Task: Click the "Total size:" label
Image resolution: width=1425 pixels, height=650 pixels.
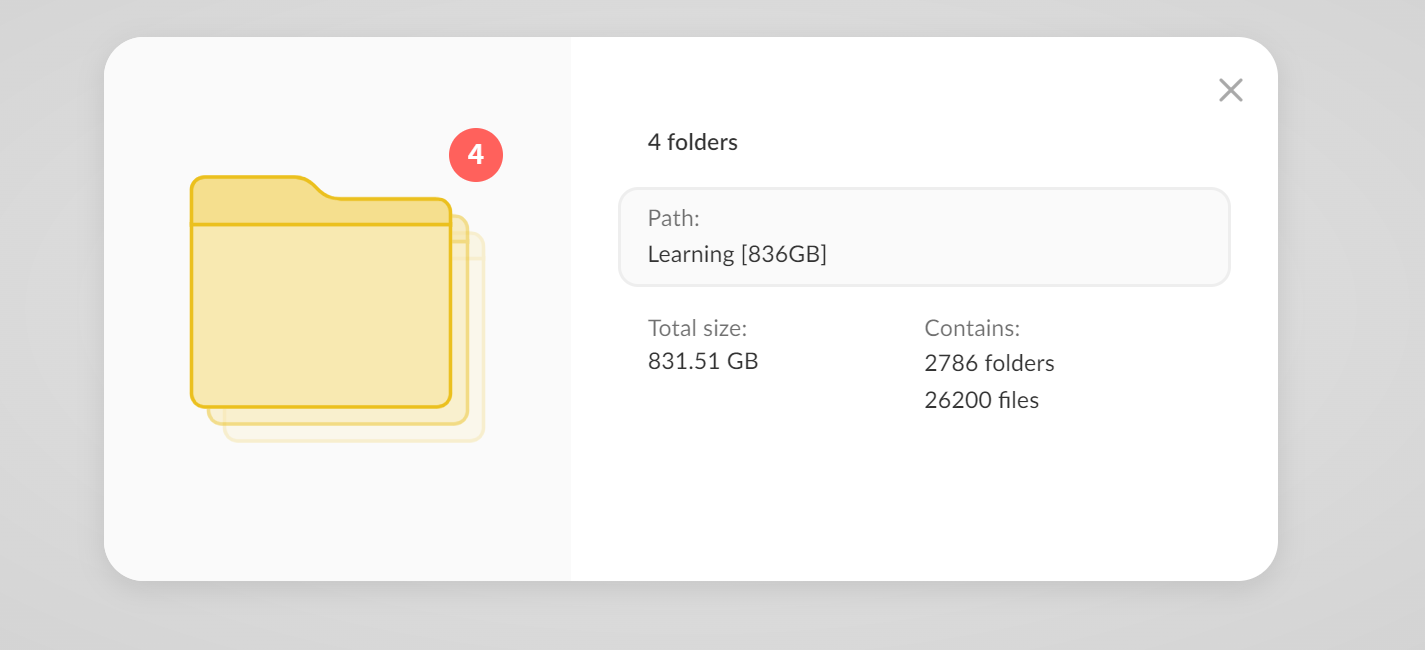Action: tap(697, 328)
